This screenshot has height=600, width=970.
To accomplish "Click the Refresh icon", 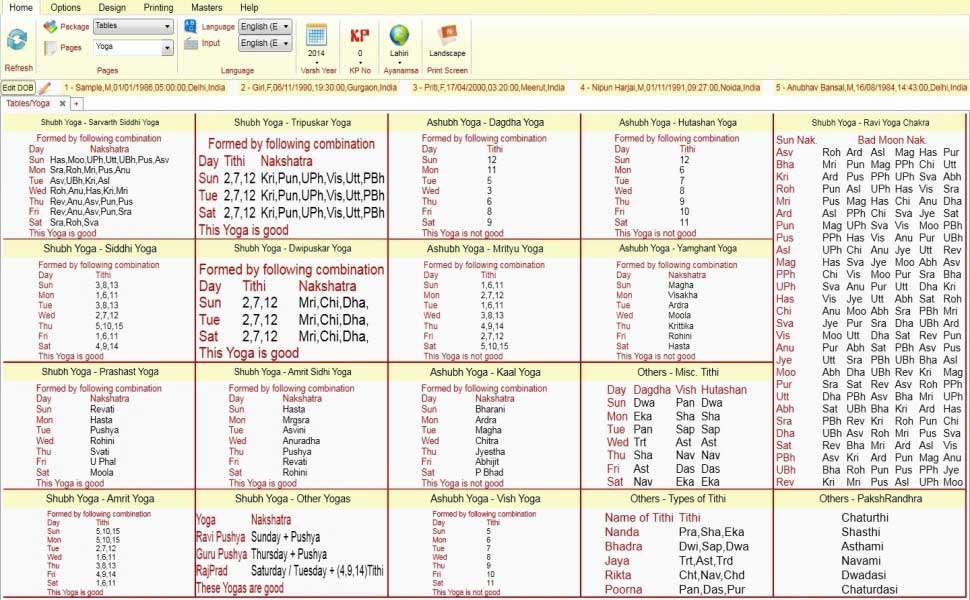I will click(17, 40).
